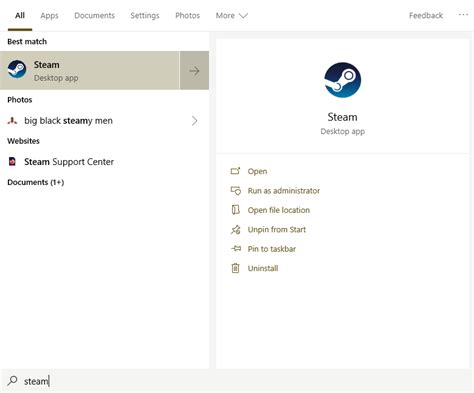Choose Pin to taskbar
This screenshot has height=393, width=474.
272,249
